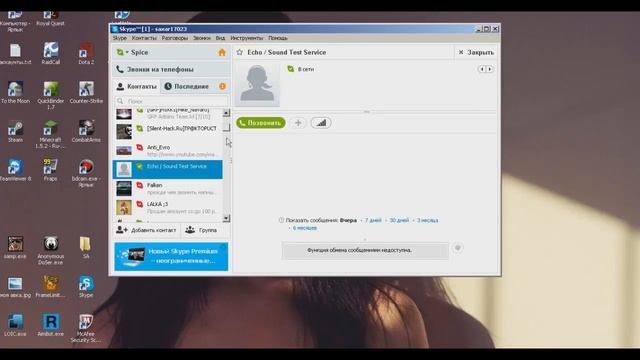Image resolution: width=640 pixels, height=360 pixels.
Task: Click the Группа button
Action: point(202,230)
